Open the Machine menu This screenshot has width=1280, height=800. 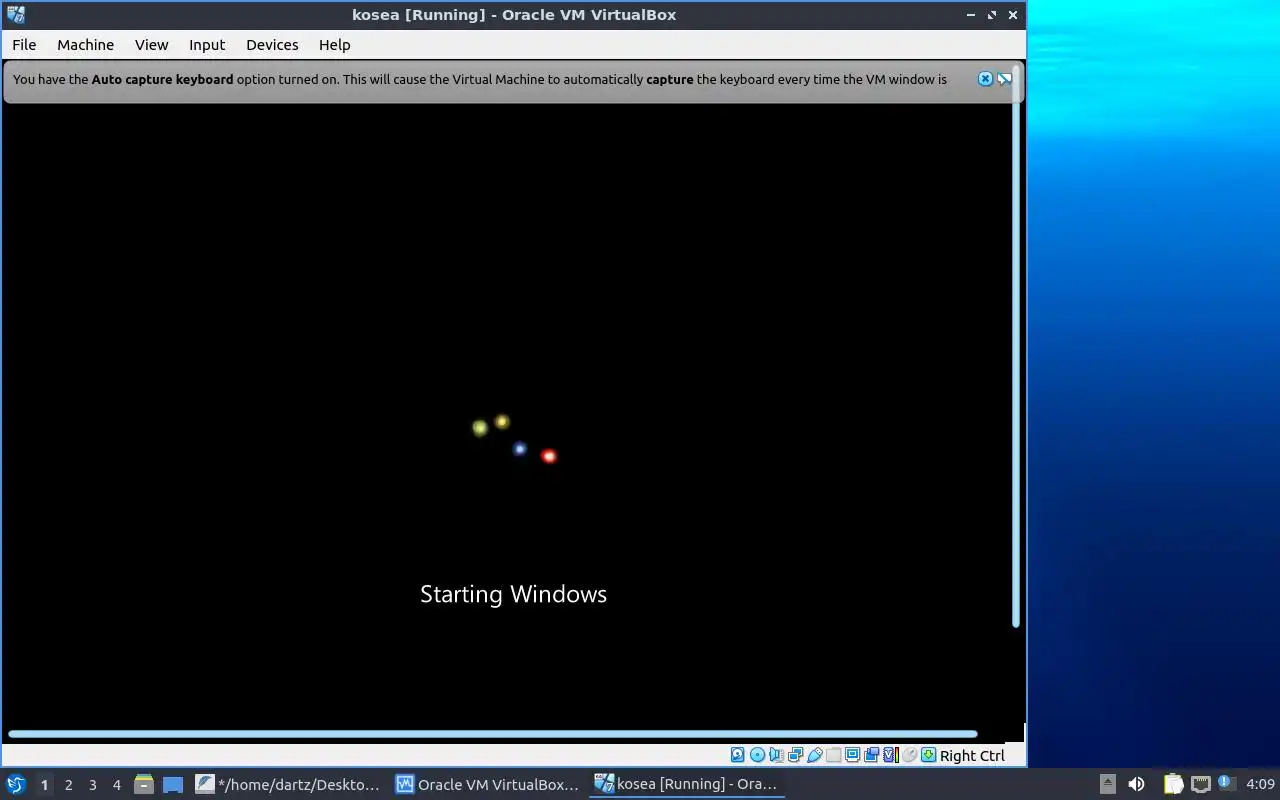(85, 44)
